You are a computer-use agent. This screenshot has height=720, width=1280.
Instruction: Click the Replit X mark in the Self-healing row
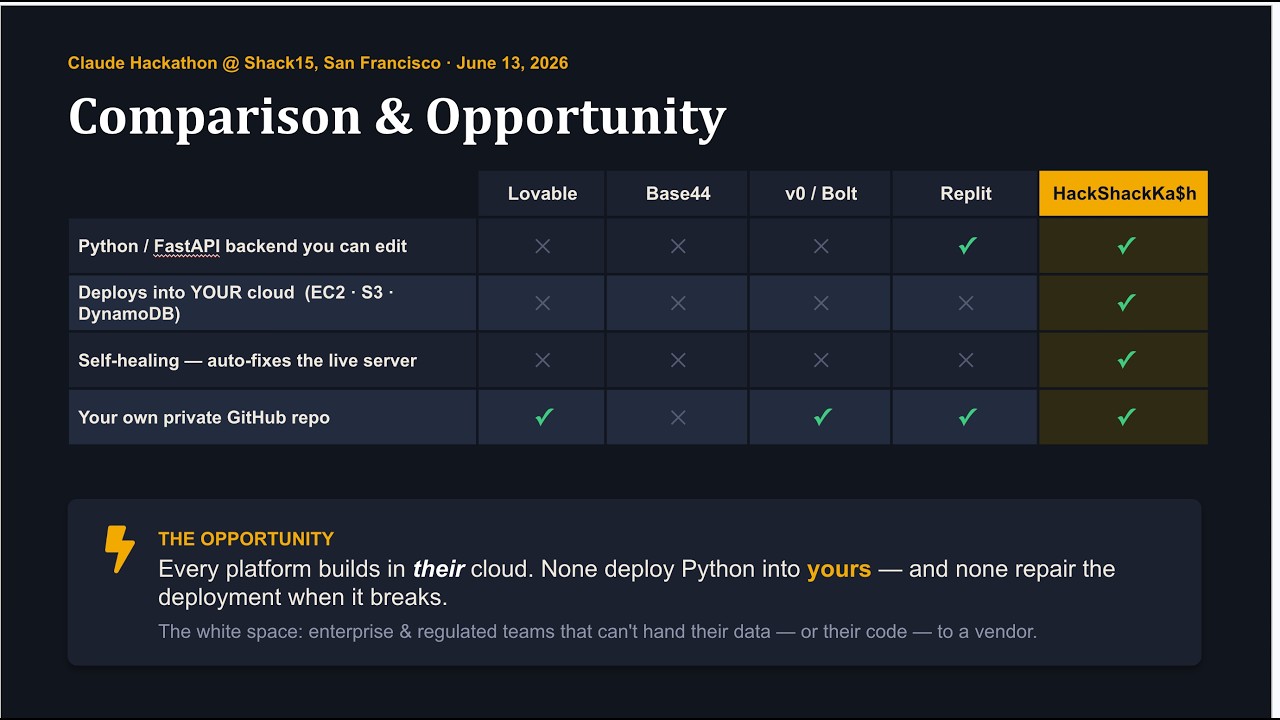[966, 360]
